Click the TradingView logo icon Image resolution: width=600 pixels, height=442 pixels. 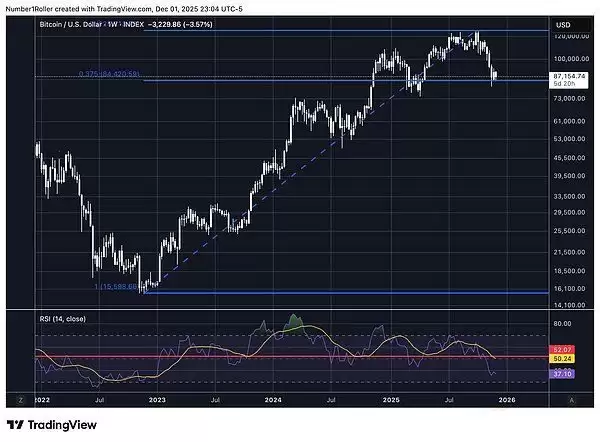coord(16,424)
